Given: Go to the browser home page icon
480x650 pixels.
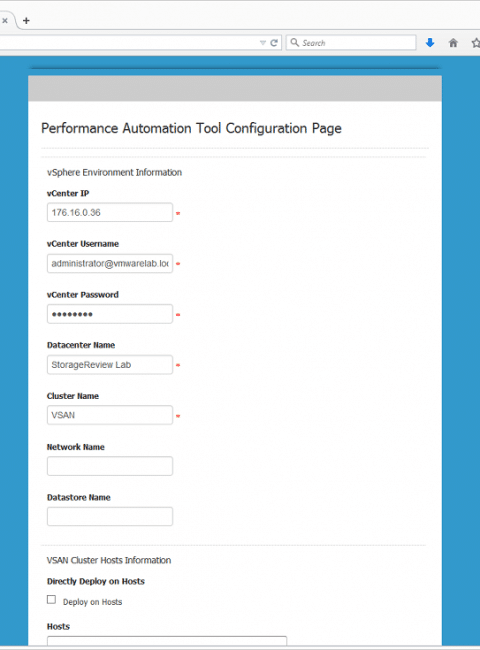Looking at the screenshot, I should click(453, 42).
